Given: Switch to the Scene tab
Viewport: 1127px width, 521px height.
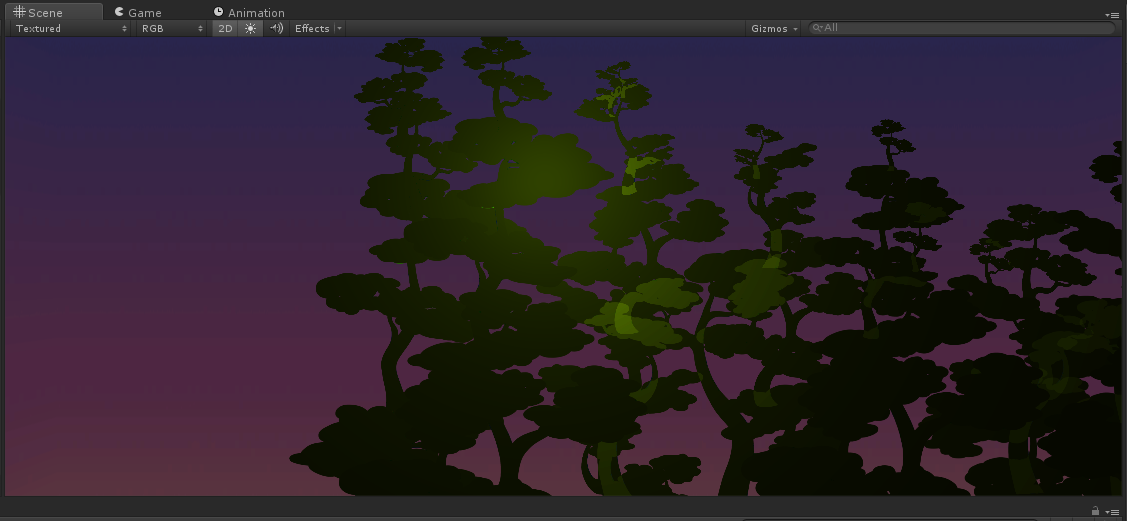Looking at the screenshot, I should pyautogui.click(x=52, y=12).
